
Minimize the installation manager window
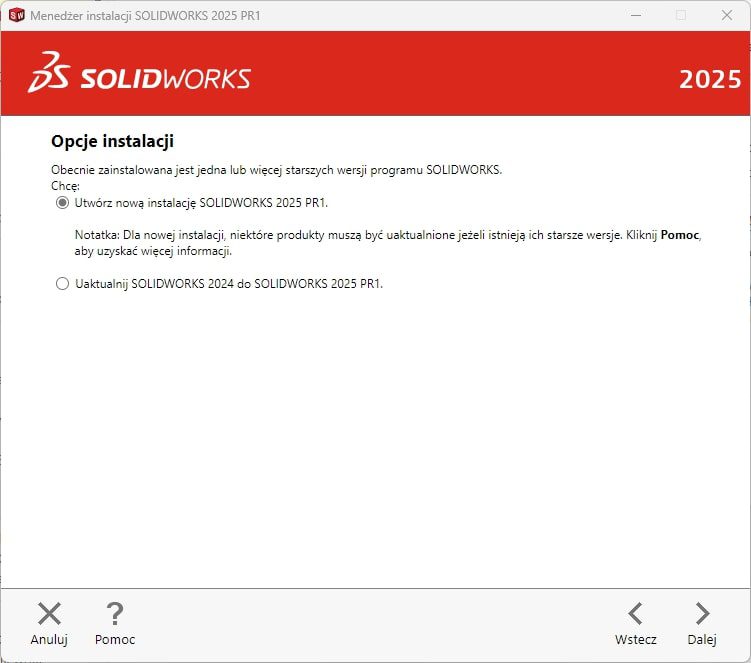tap(636, 15)
